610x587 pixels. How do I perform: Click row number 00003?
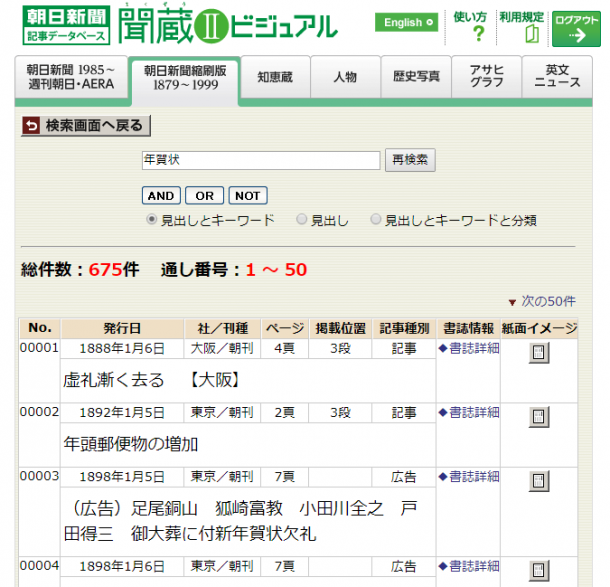39,476
